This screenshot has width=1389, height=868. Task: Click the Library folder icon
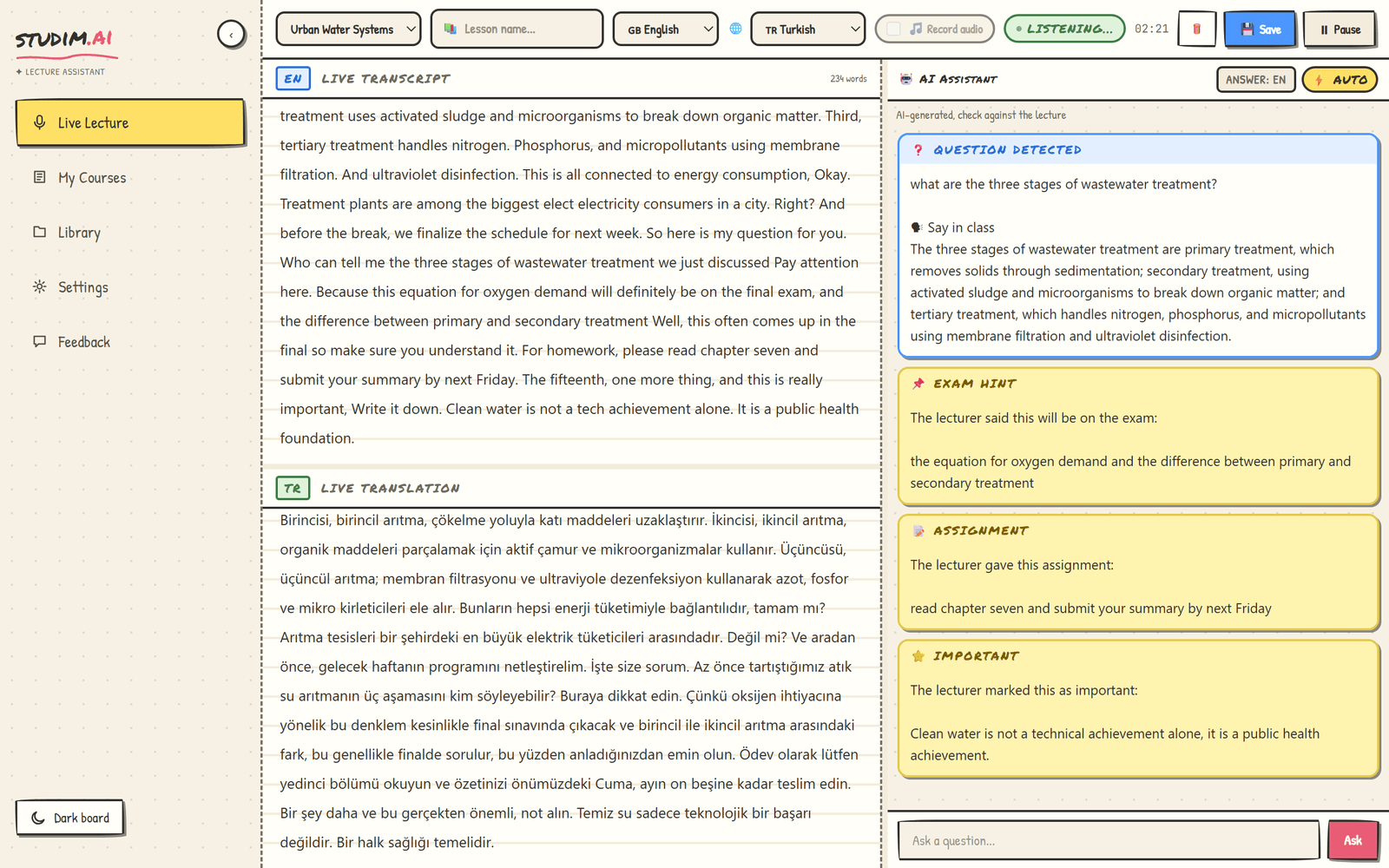click(39, 232)
